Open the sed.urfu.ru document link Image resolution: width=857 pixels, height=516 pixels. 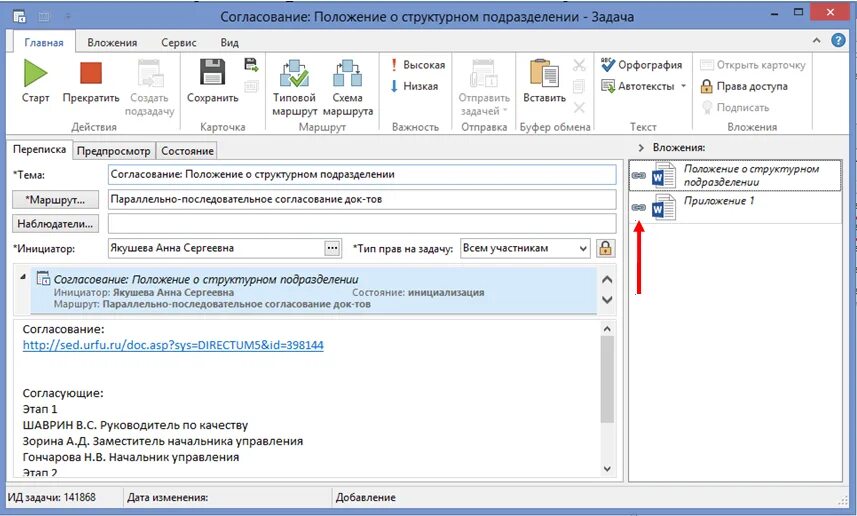pos(173,345)
